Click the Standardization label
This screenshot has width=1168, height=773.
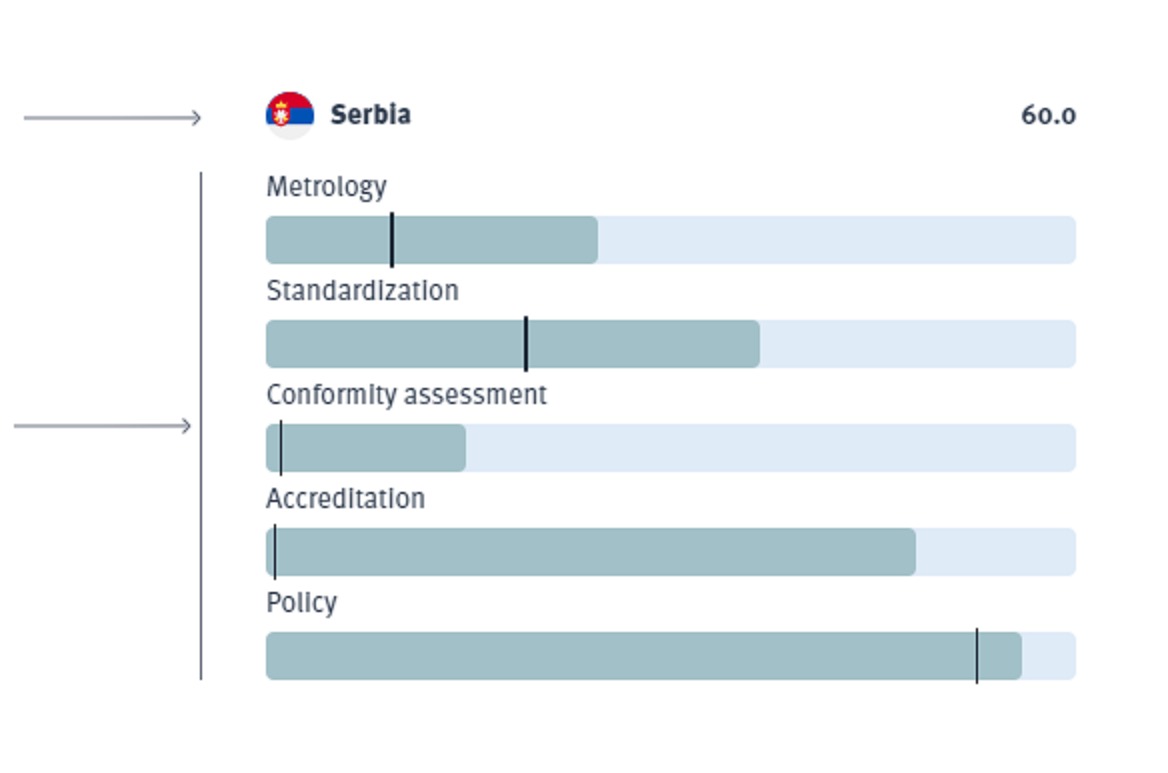pyautogui.click(x=362, y=290)
